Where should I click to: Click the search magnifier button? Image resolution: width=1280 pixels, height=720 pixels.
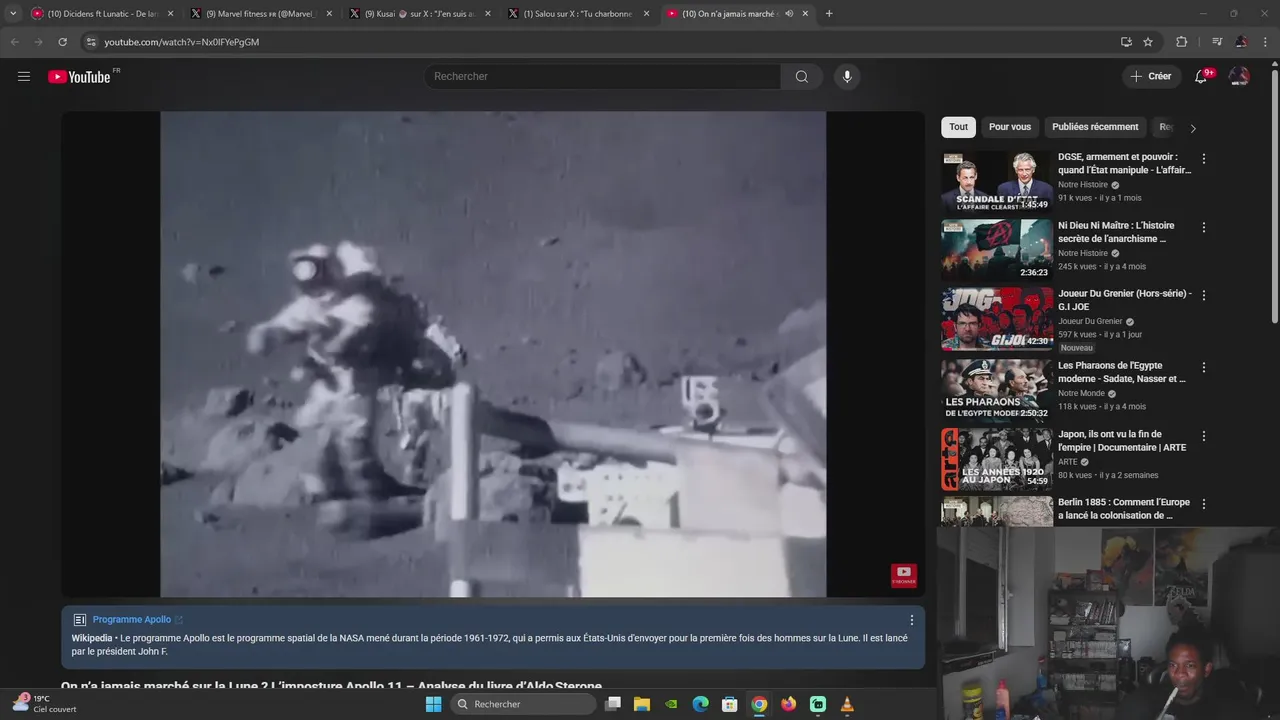802,77
